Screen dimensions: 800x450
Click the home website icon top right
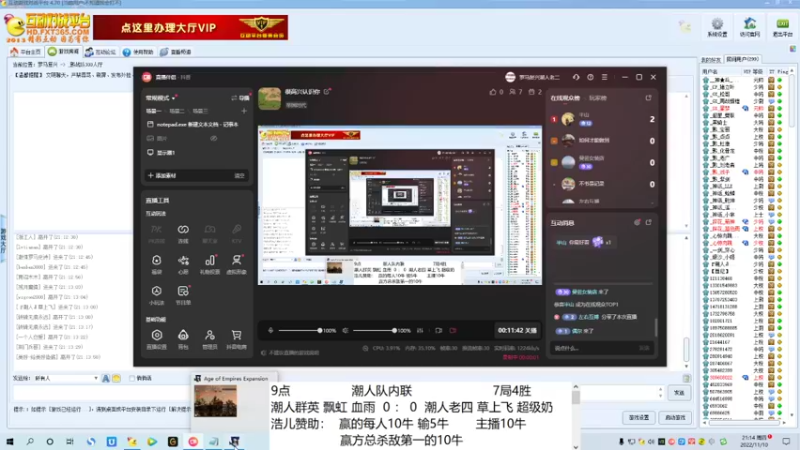pyautogui.click(x=749, y=27)
